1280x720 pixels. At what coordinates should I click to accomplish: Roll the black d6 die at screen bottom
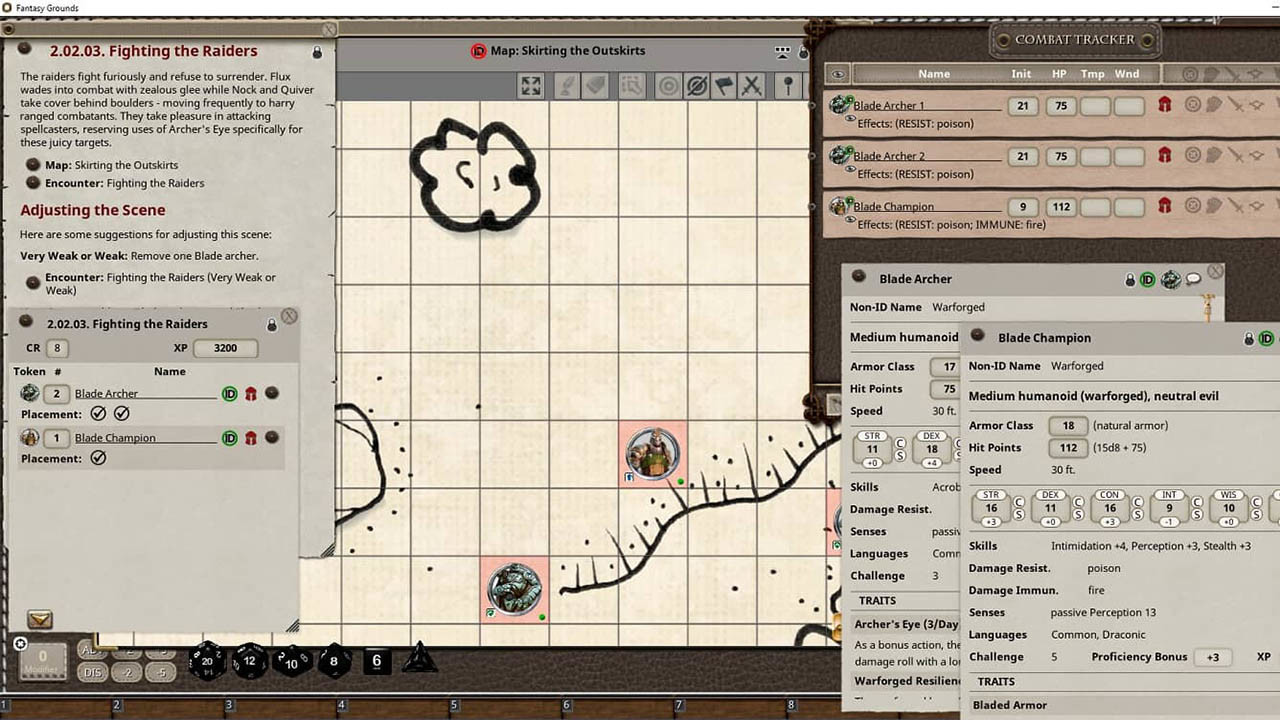(376, 660)
